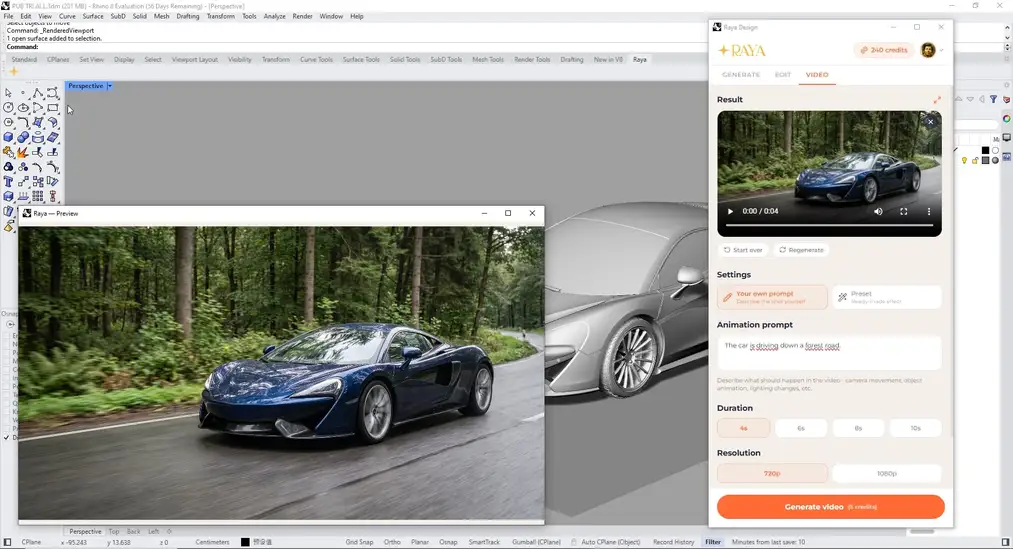The height and width of the screenshot is (549, 1013).
Task: Select the Text object tool
Action: pos(8,181)
